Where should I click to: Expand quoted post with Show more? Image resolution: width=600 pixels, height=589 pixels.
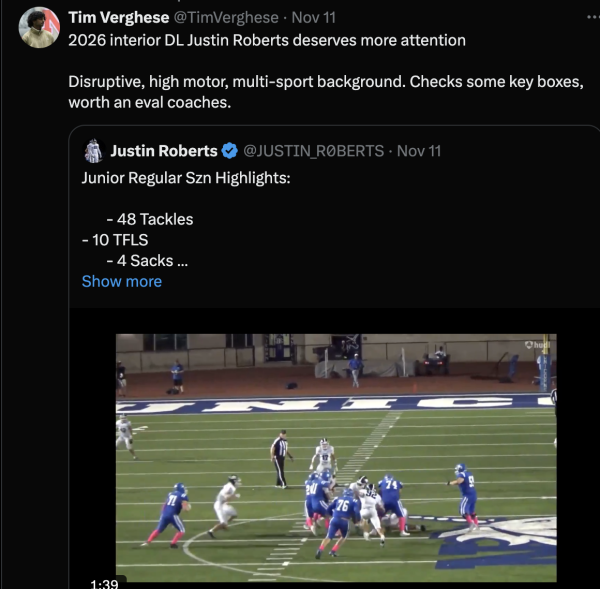point(121,282)
